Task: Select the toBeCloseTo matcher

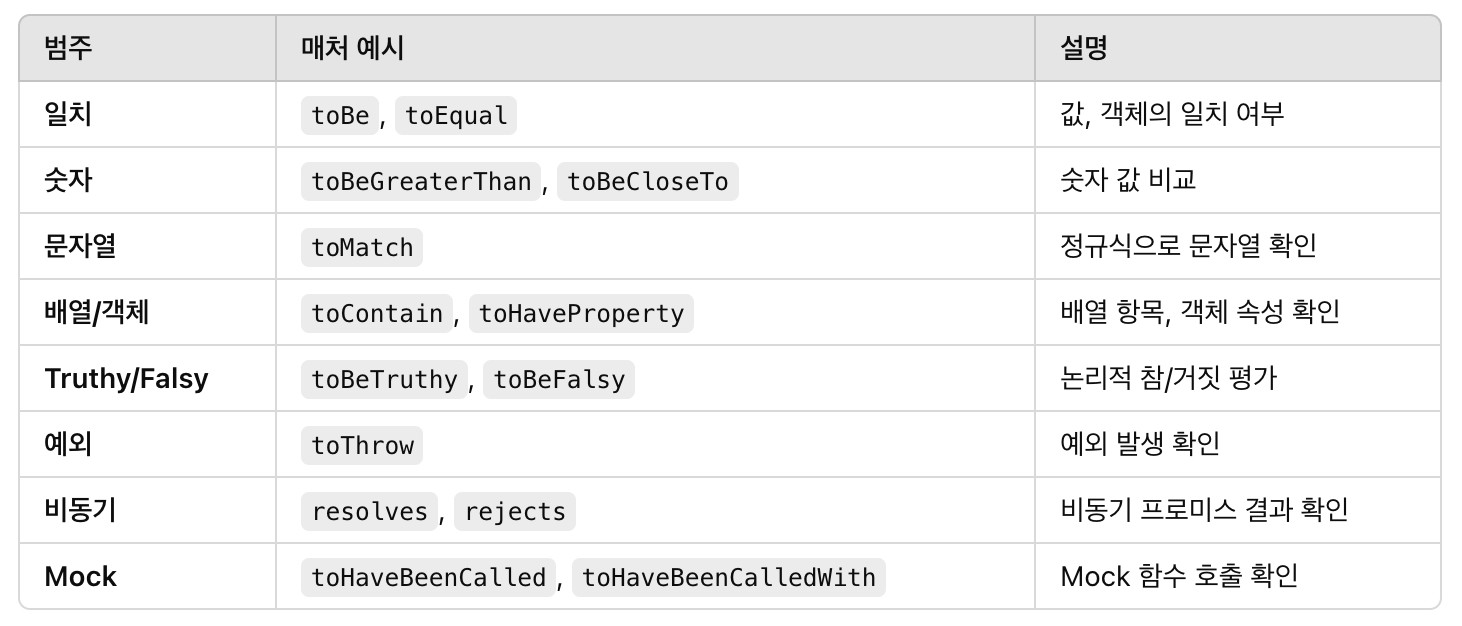Action: [x=647, y=181]
